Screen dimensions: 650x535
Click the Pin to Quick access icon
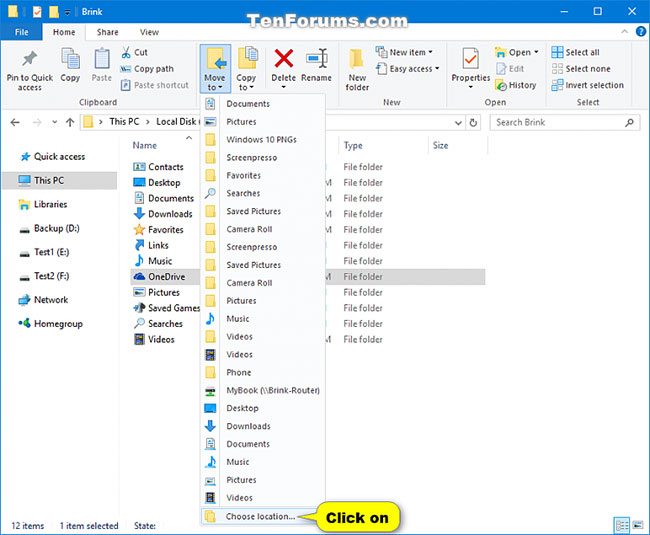[x=29, y=59]
